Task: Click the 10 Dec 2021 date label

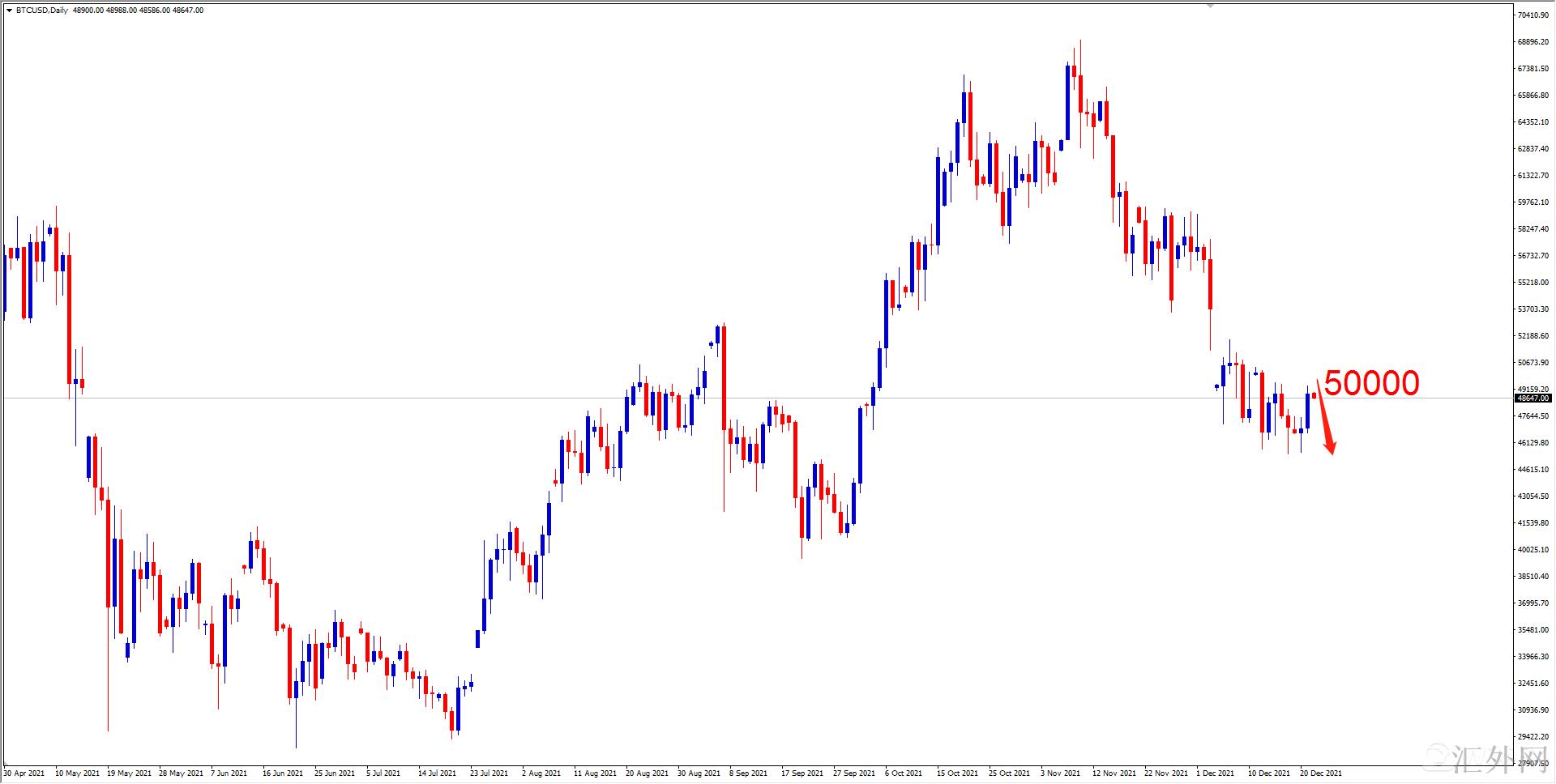Action: tap(1269, 773)
